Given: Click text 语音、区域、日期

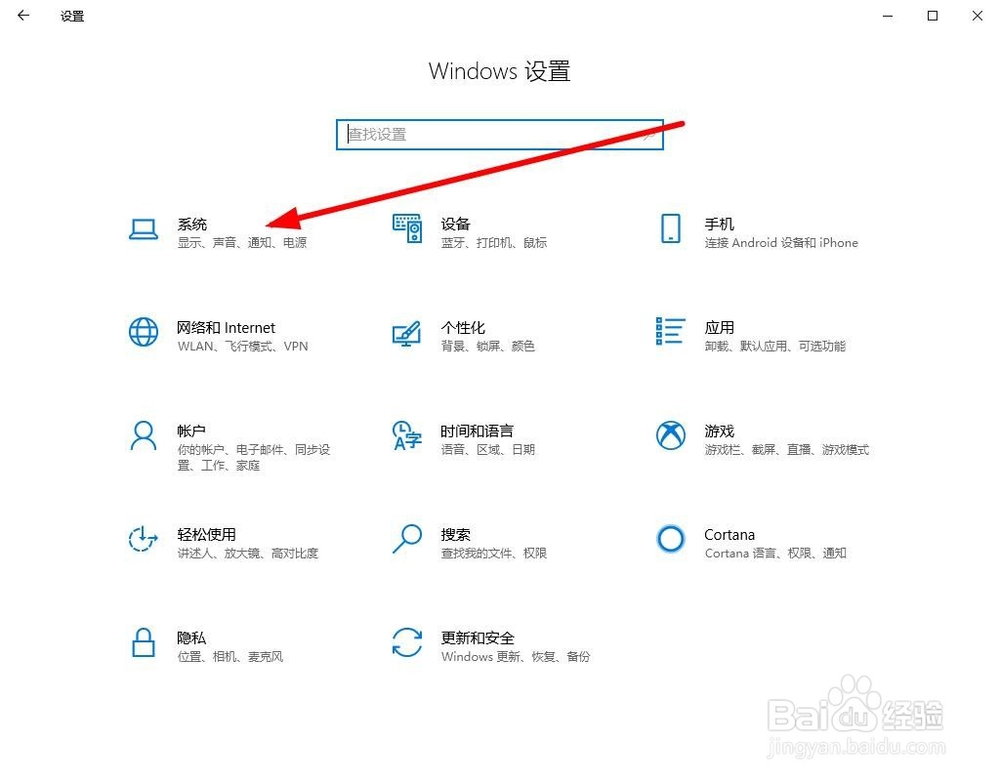Looking at the screenshot, I should 488,449.
